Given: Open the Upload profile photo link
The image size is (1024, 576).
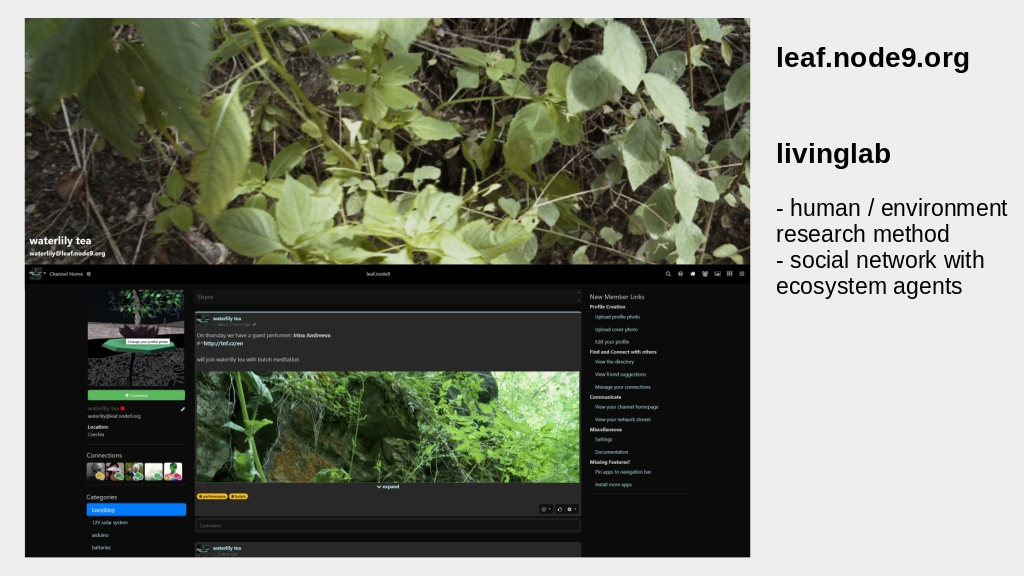Looking at the screenshot, I should 617,317.
